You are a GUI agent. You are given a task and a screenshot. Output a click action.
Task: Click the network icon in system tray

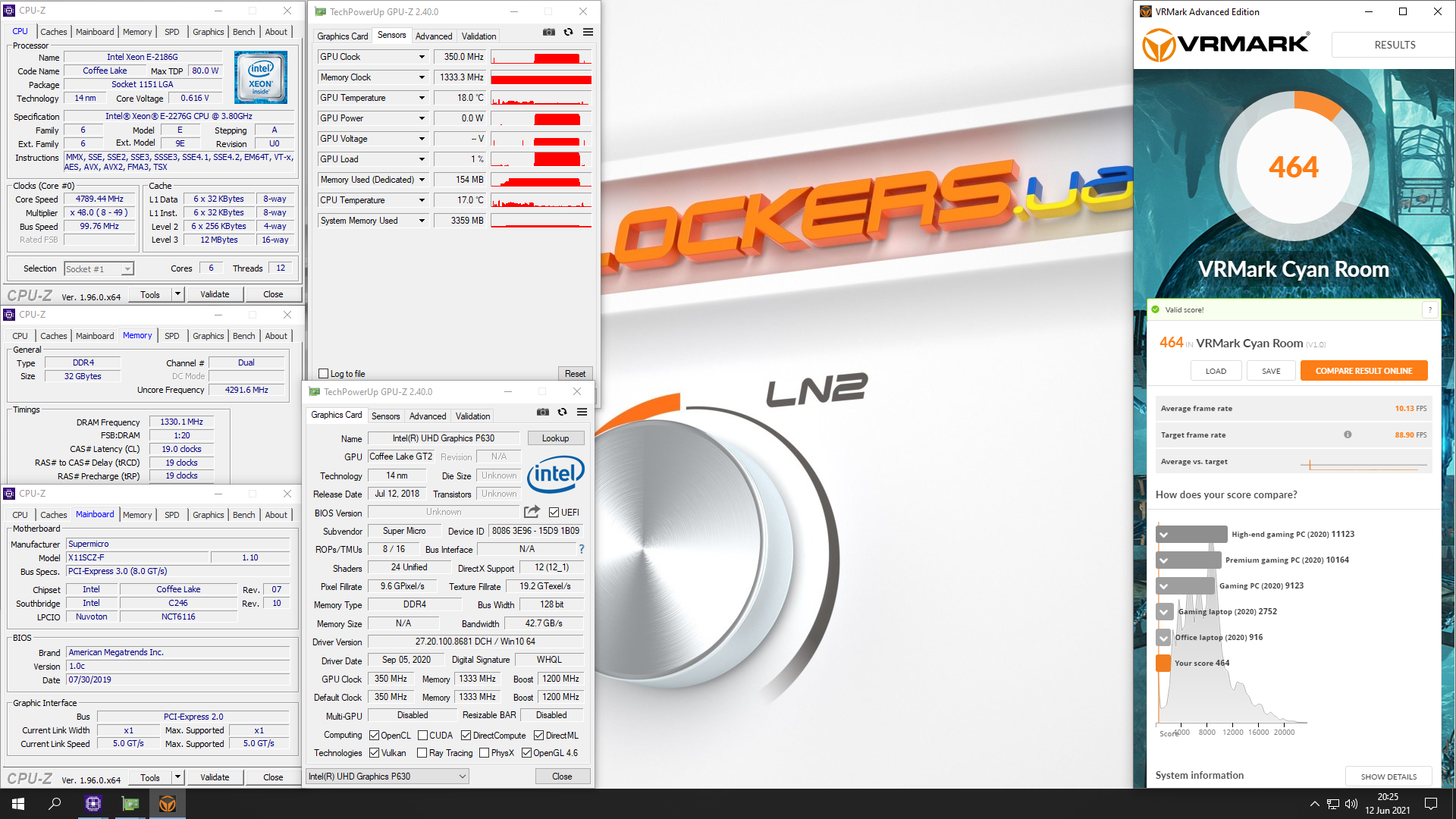coord(1332,804)
